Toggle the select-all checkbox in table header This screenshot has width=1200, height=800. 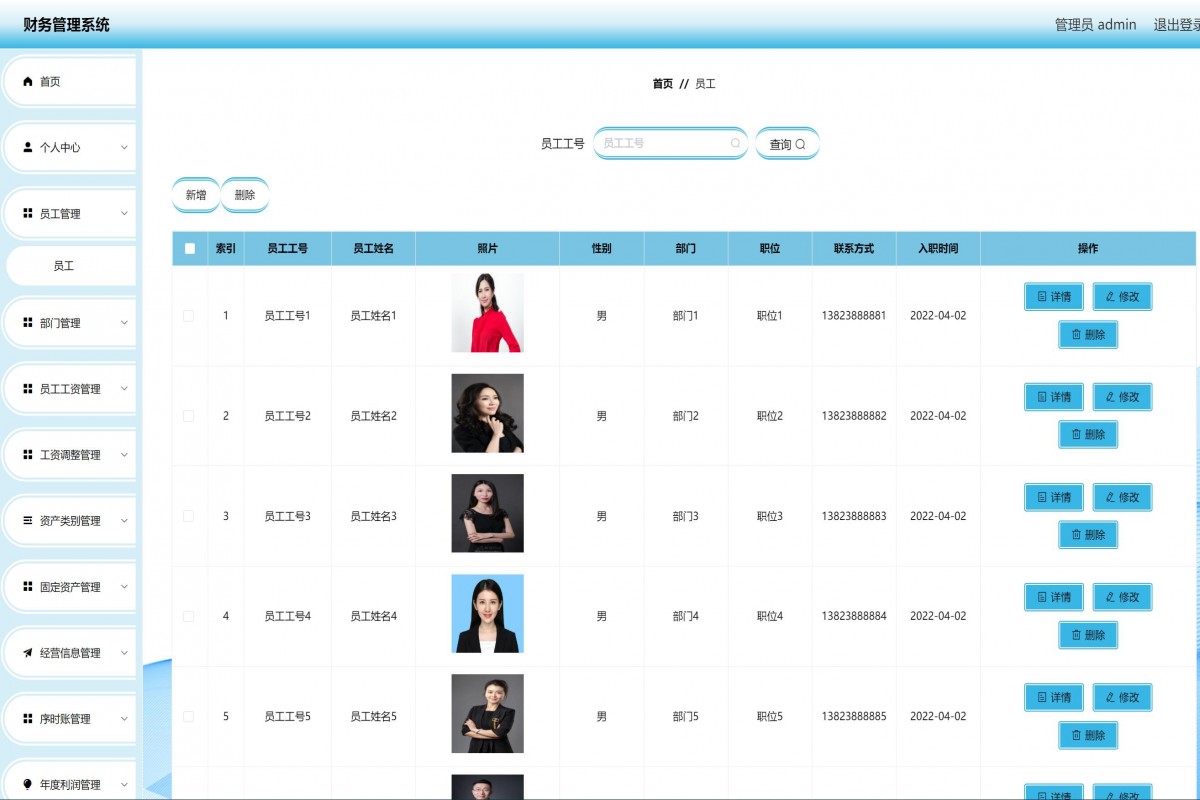click(x=190, y=249)
